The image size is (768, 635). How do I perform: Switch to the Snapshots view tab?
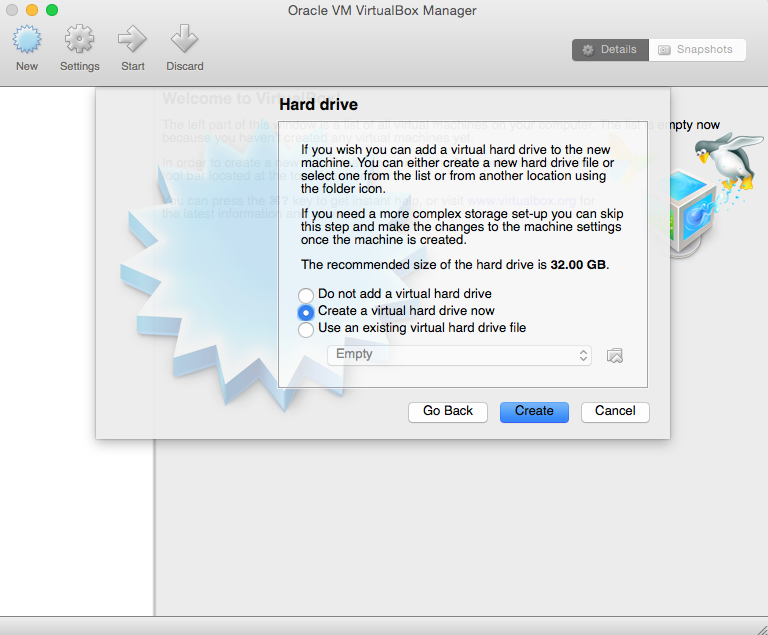pos(697,49)
